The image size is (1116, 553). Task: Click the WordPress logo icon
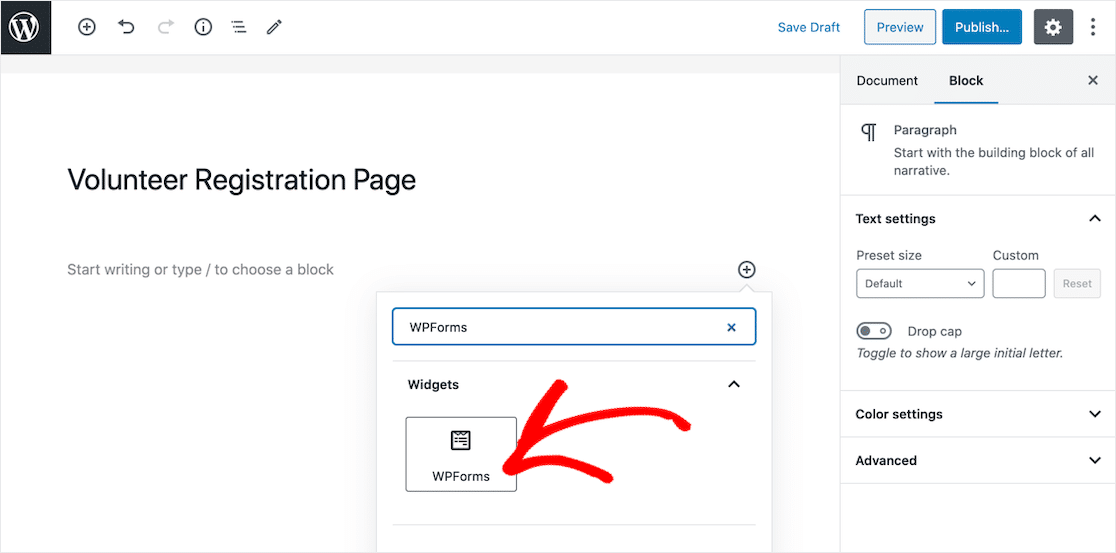point(26,28)
